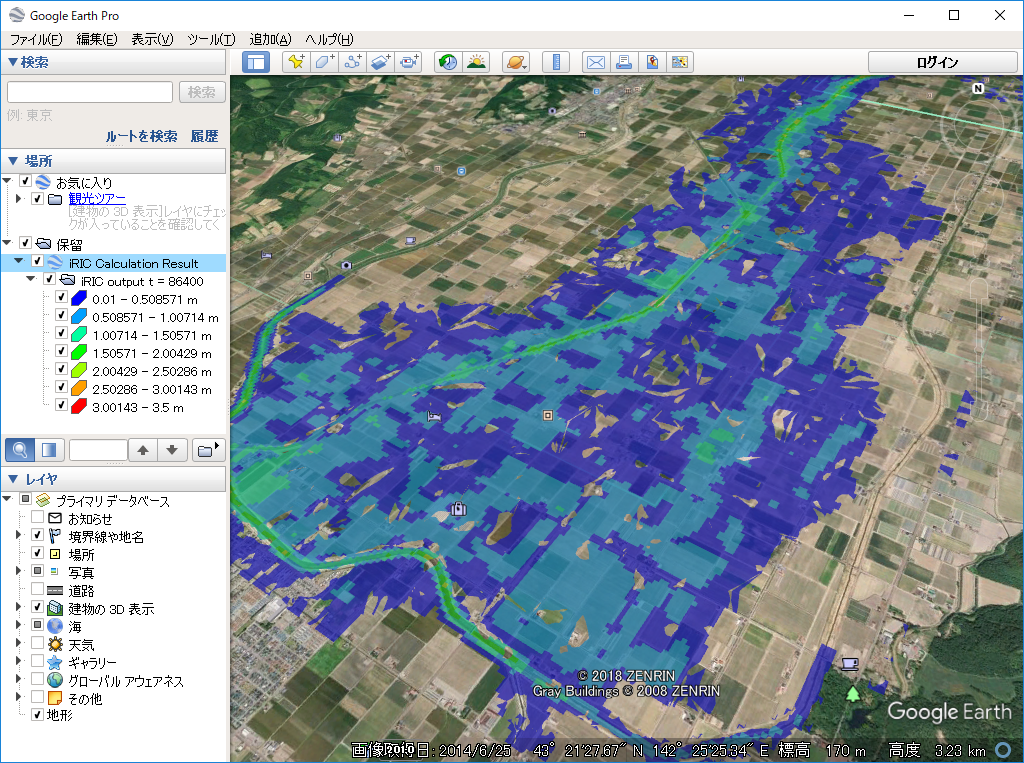The width and height of the screenshot is (1024, 763).
Task: Open the ツール(T) menu
Action: click(x=211, y=39)
